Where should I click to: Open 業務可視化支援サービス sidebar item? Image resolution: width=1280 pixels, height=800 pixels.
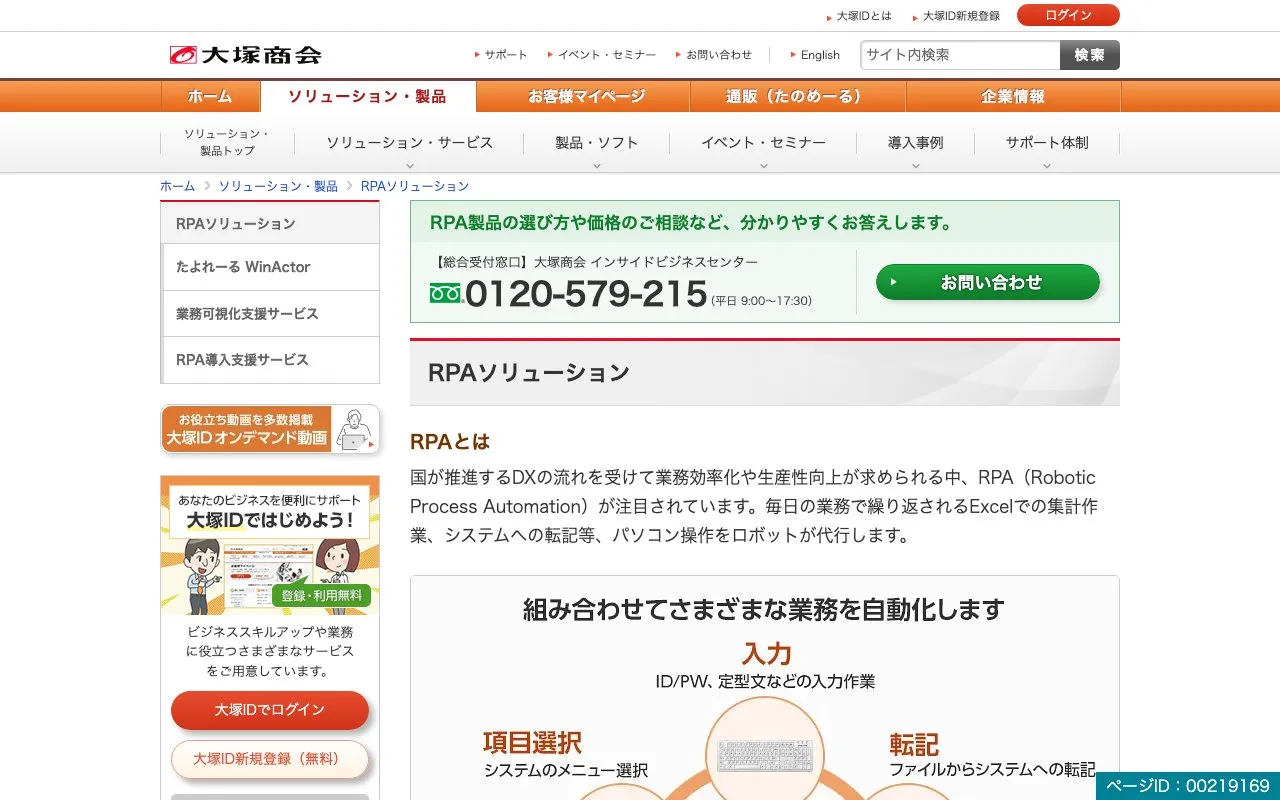click(271, 313)
